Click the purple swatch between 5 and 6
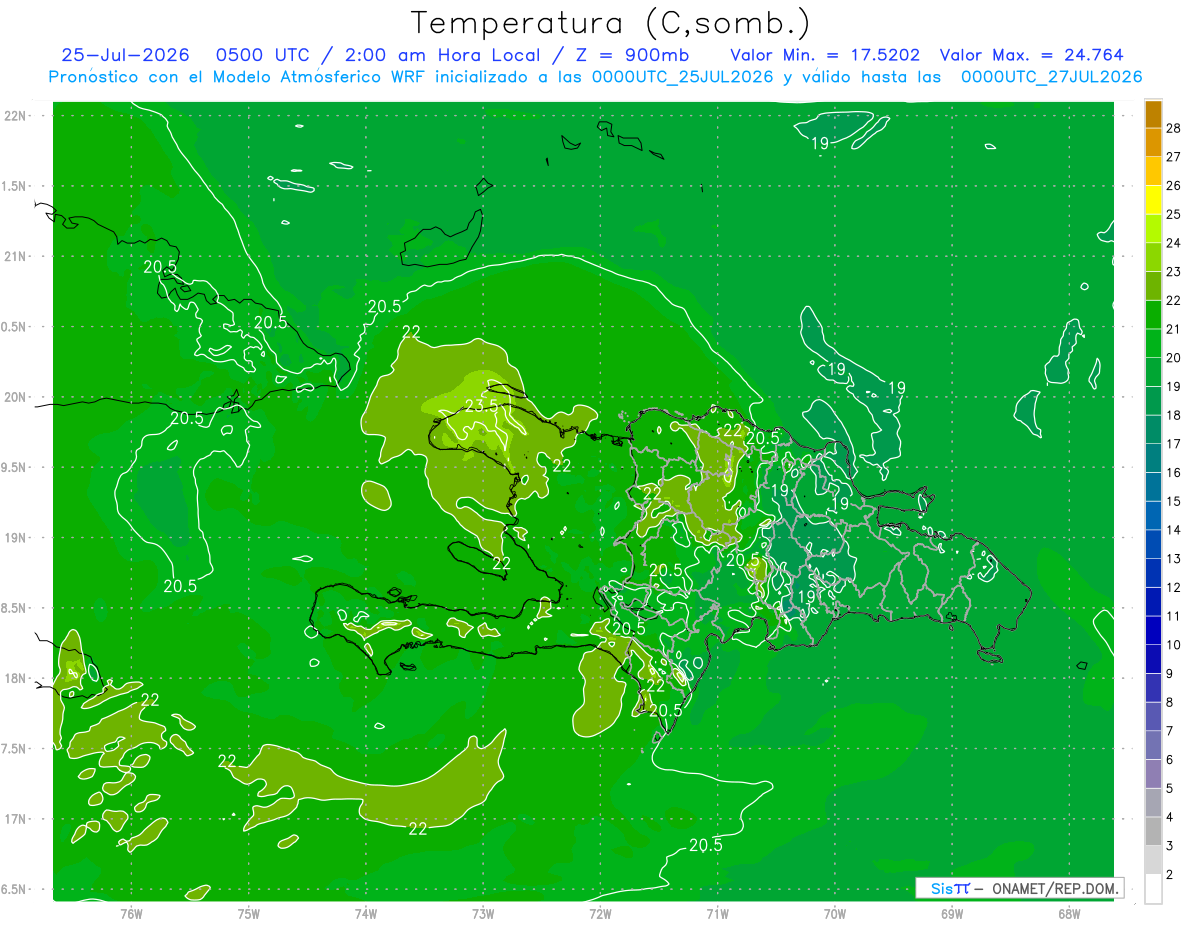1200x927 pixels. [x=1153, y=774]
